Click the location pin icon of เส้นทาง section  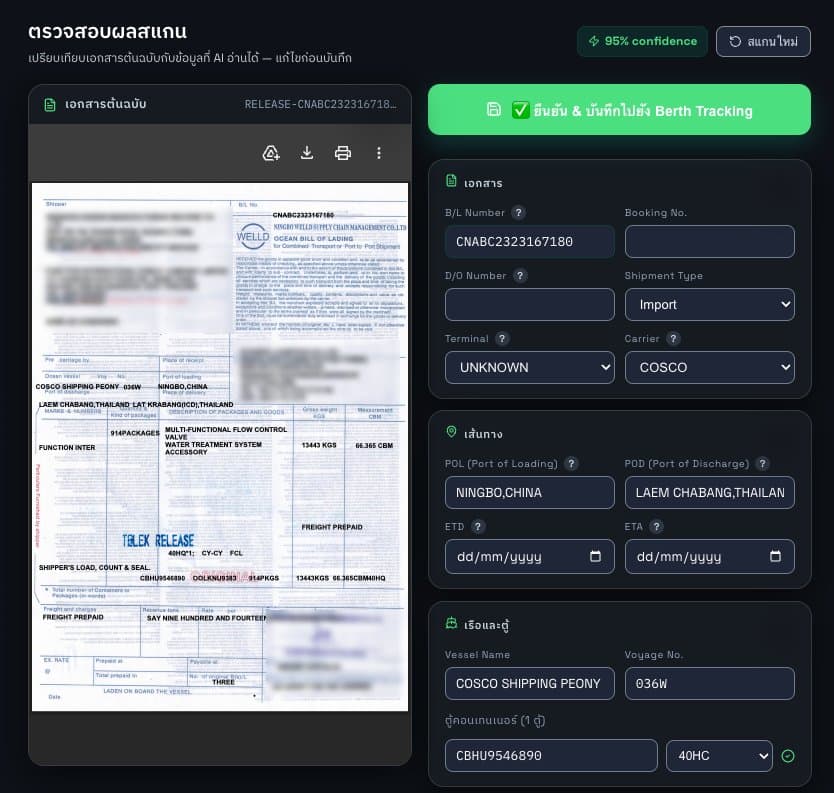click(x=451, y=431)
